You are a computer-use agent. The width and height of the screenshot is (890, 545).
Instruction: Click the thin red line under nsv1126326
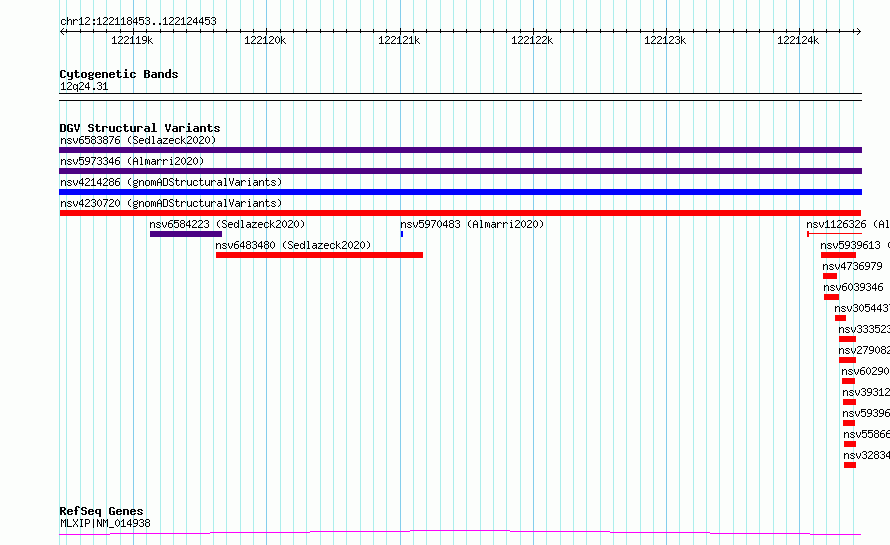834,234
